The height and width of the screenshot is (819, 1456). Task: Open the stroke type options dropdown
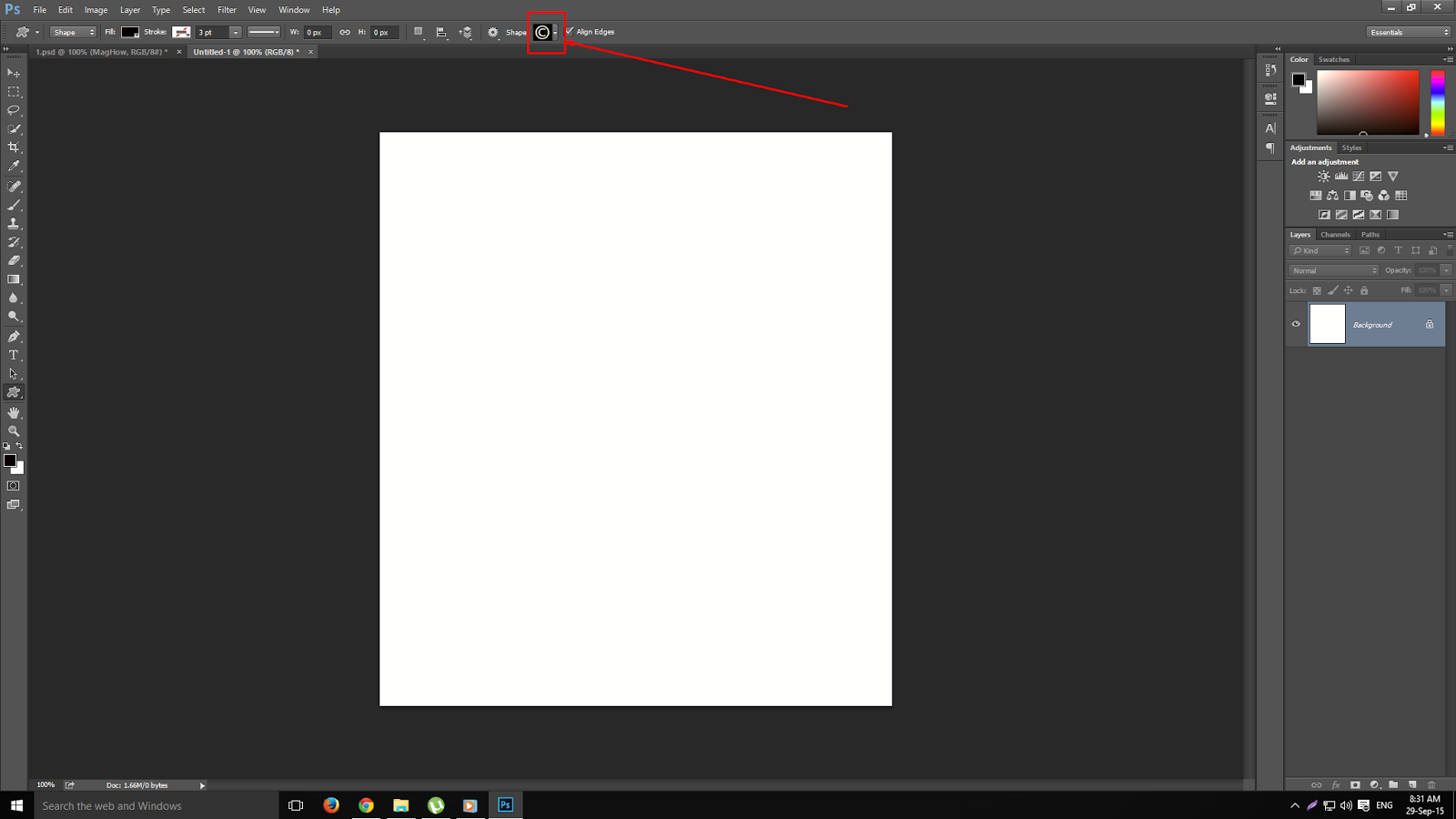(x=264, y=32)
